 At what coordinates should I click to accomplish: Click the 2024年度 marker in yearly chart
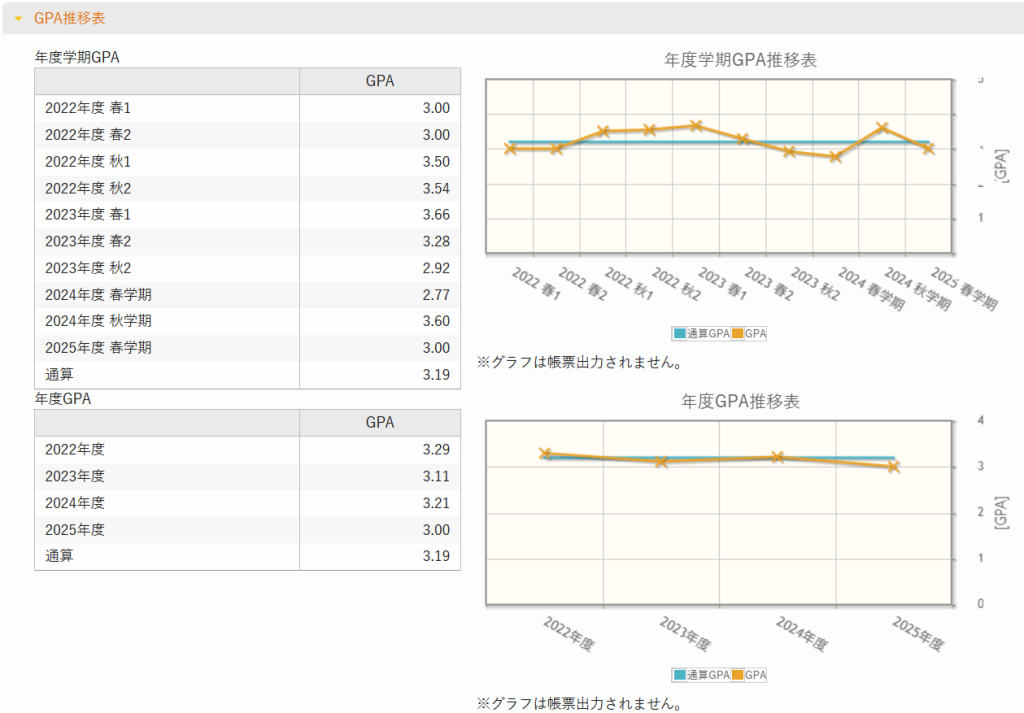coord(777,457)
